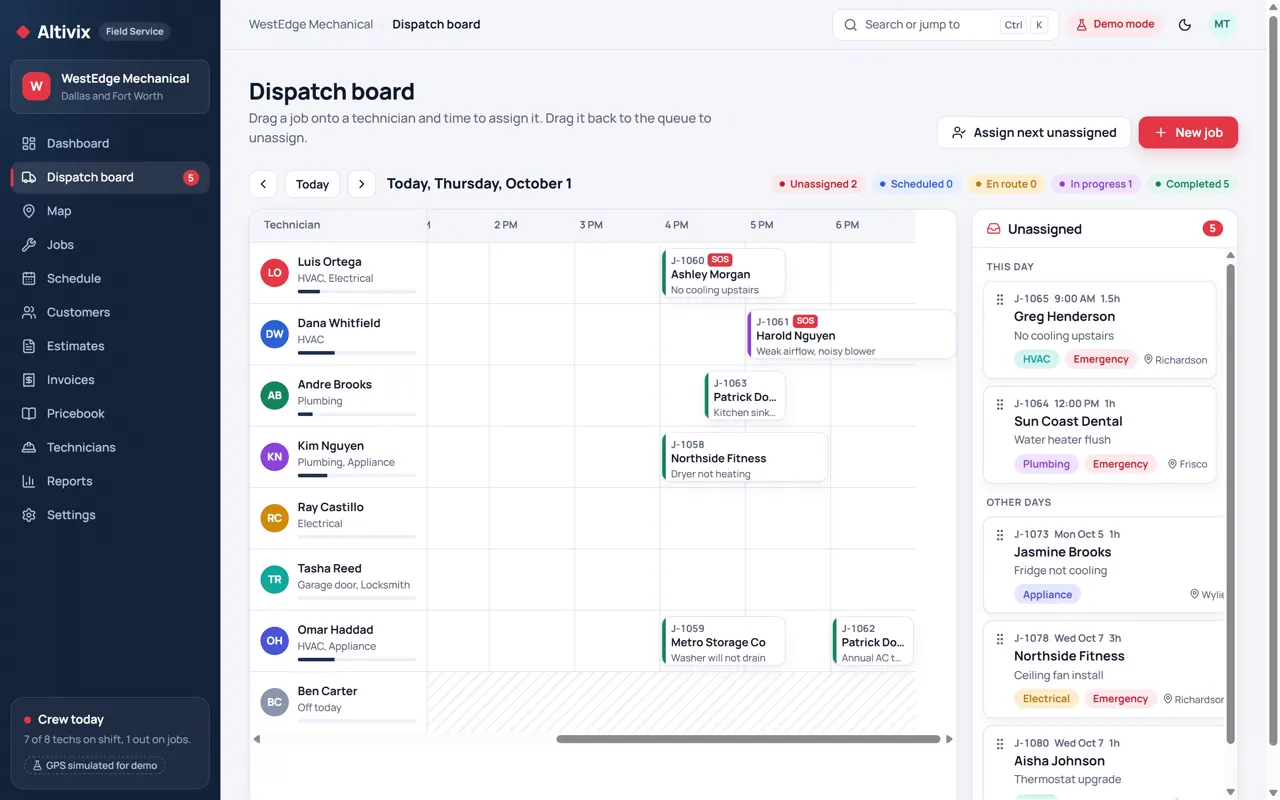Image resolution: width=1280 pixels, height=800 pixels.
Task: Click Assign next unassigned button
Action: [x=1034, y=132]
